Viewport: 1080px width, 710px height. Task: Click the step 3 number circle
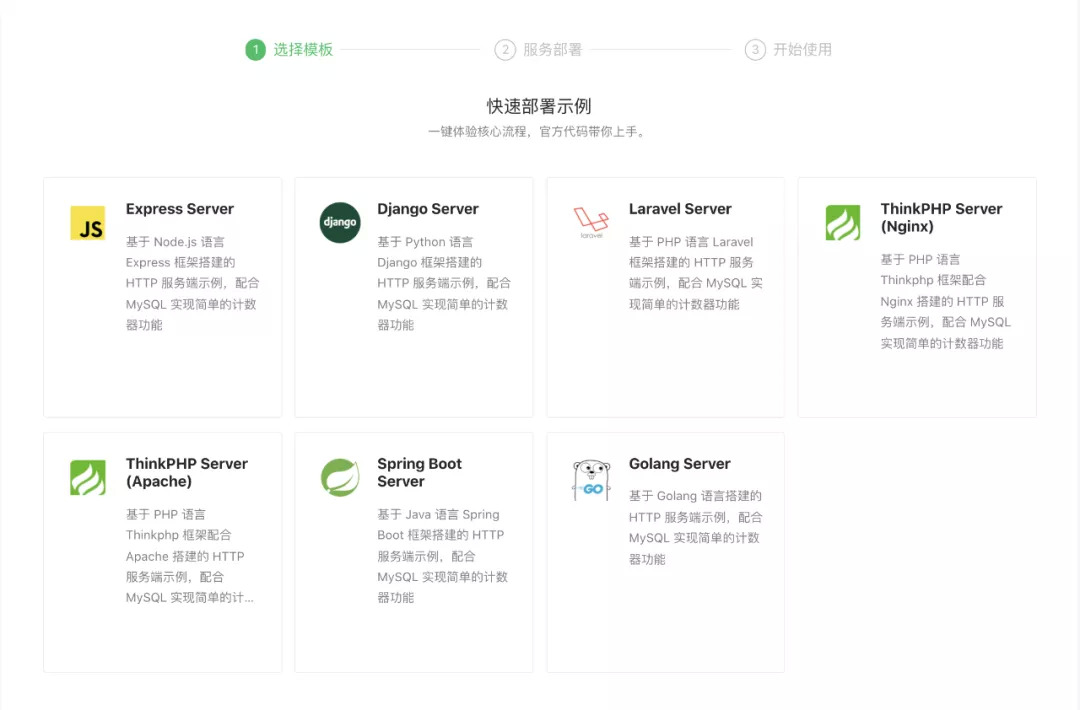pyautogui.click(x=755, y=50)
